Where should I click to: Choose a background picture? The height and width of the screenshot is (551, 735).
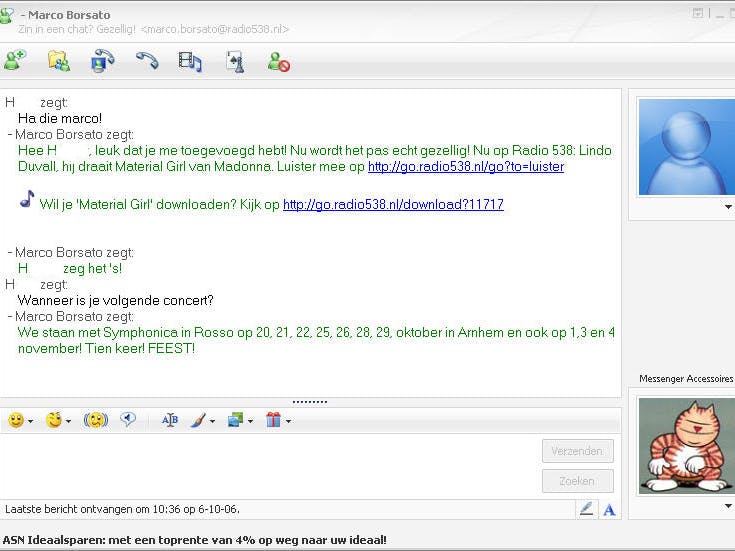tap(235, 420)
